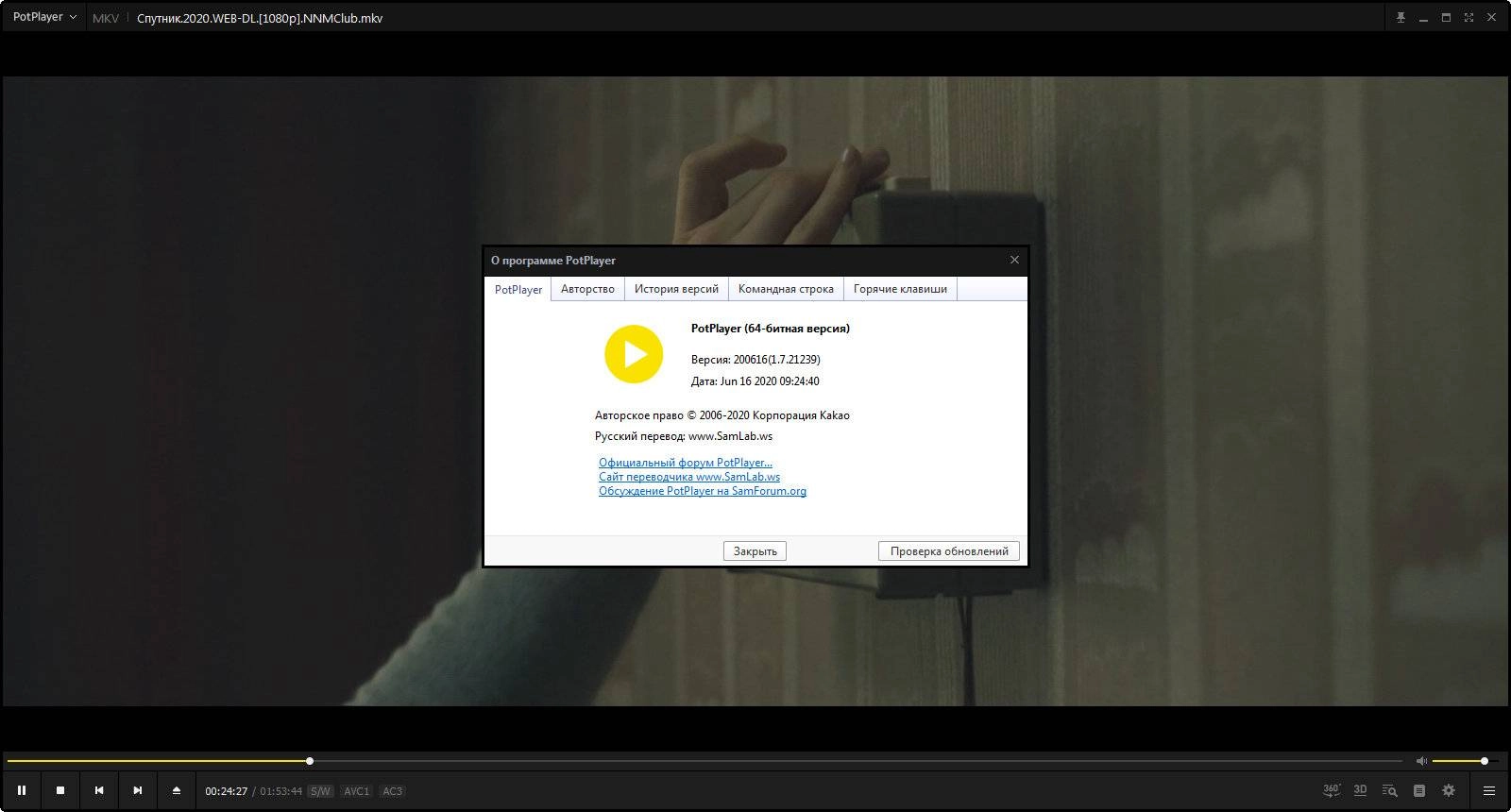1511x812 pixels.
Task: Click the Проверка обновлений button
Action: click(x=949, y=551)
